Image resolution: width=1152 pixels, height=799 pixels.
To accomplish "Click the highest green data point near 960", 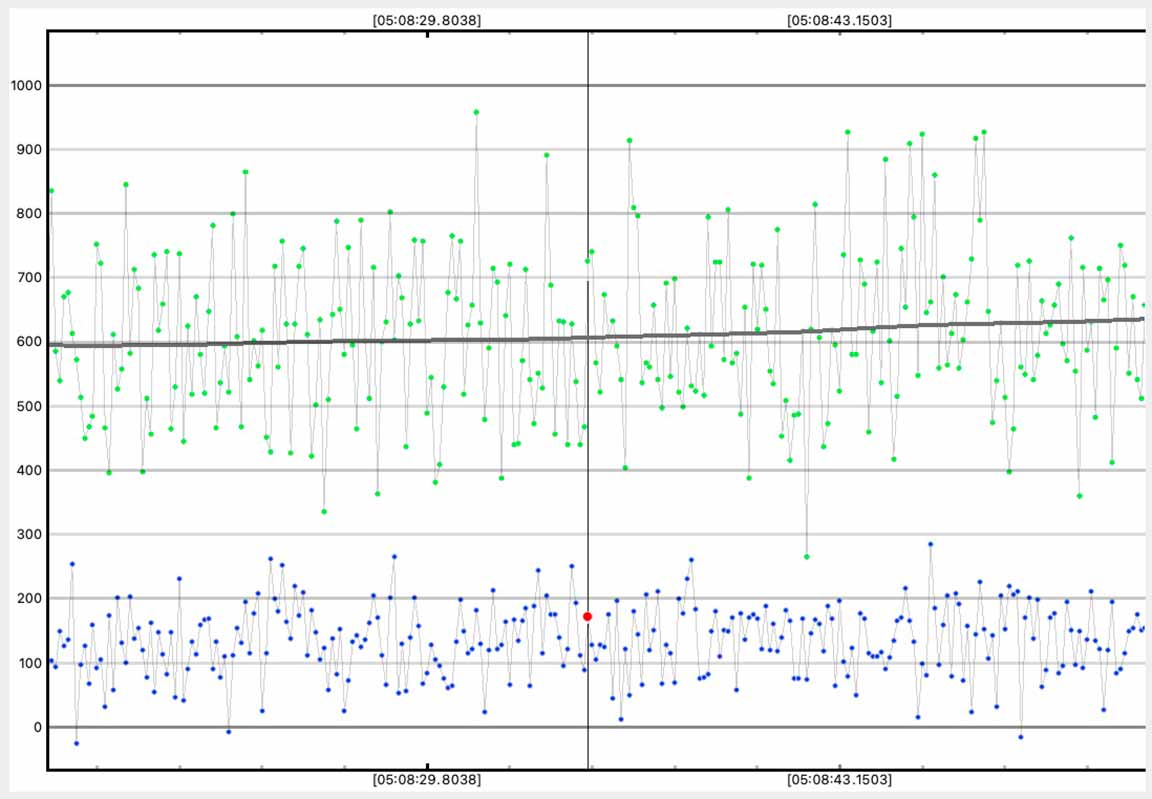I will [x=476, y=112].
